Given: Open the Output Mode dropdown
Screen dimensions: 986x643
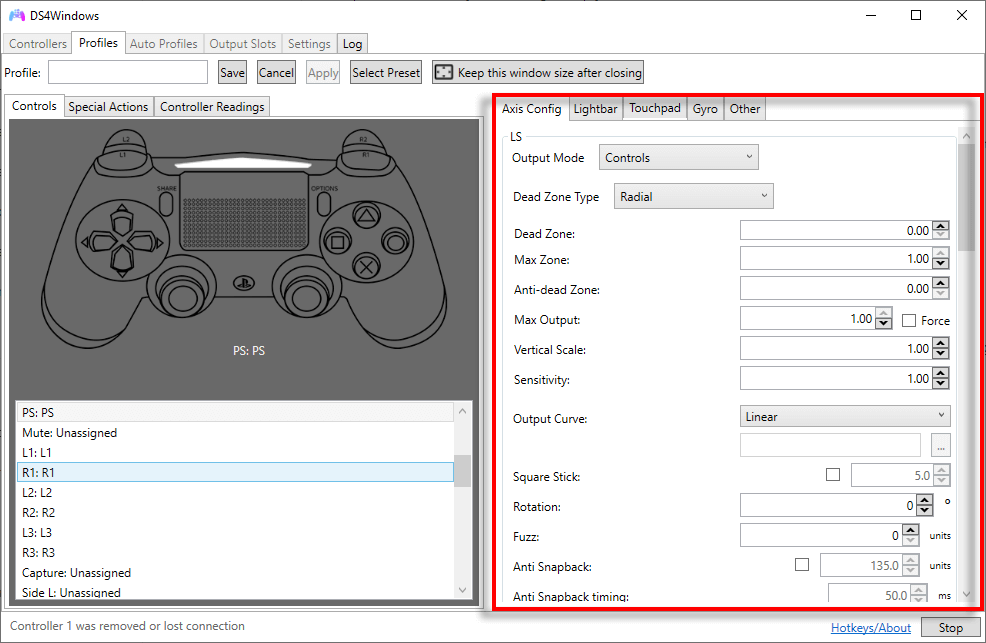Looking at the screenshot, I should tap(678, 157).
